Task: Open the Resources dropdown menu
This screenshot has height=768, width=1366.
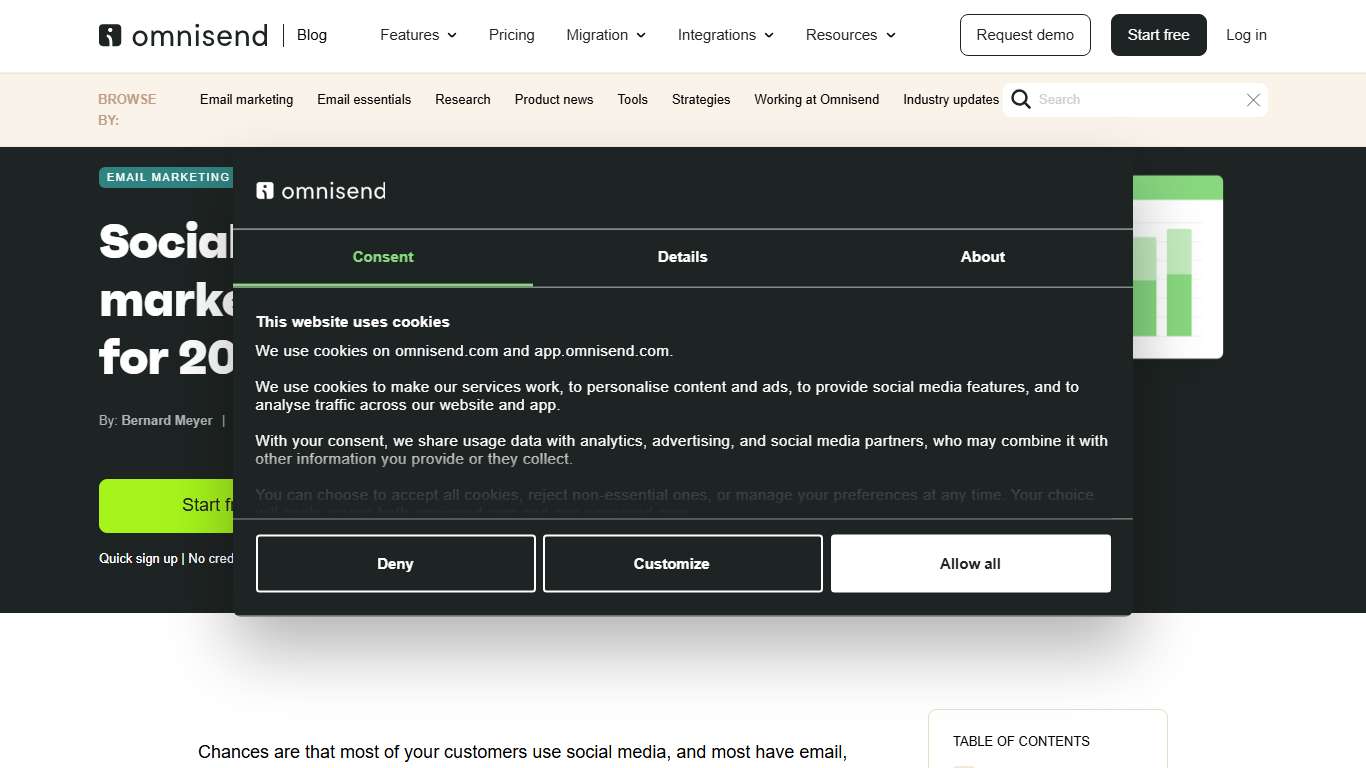Action: point(850,35)
